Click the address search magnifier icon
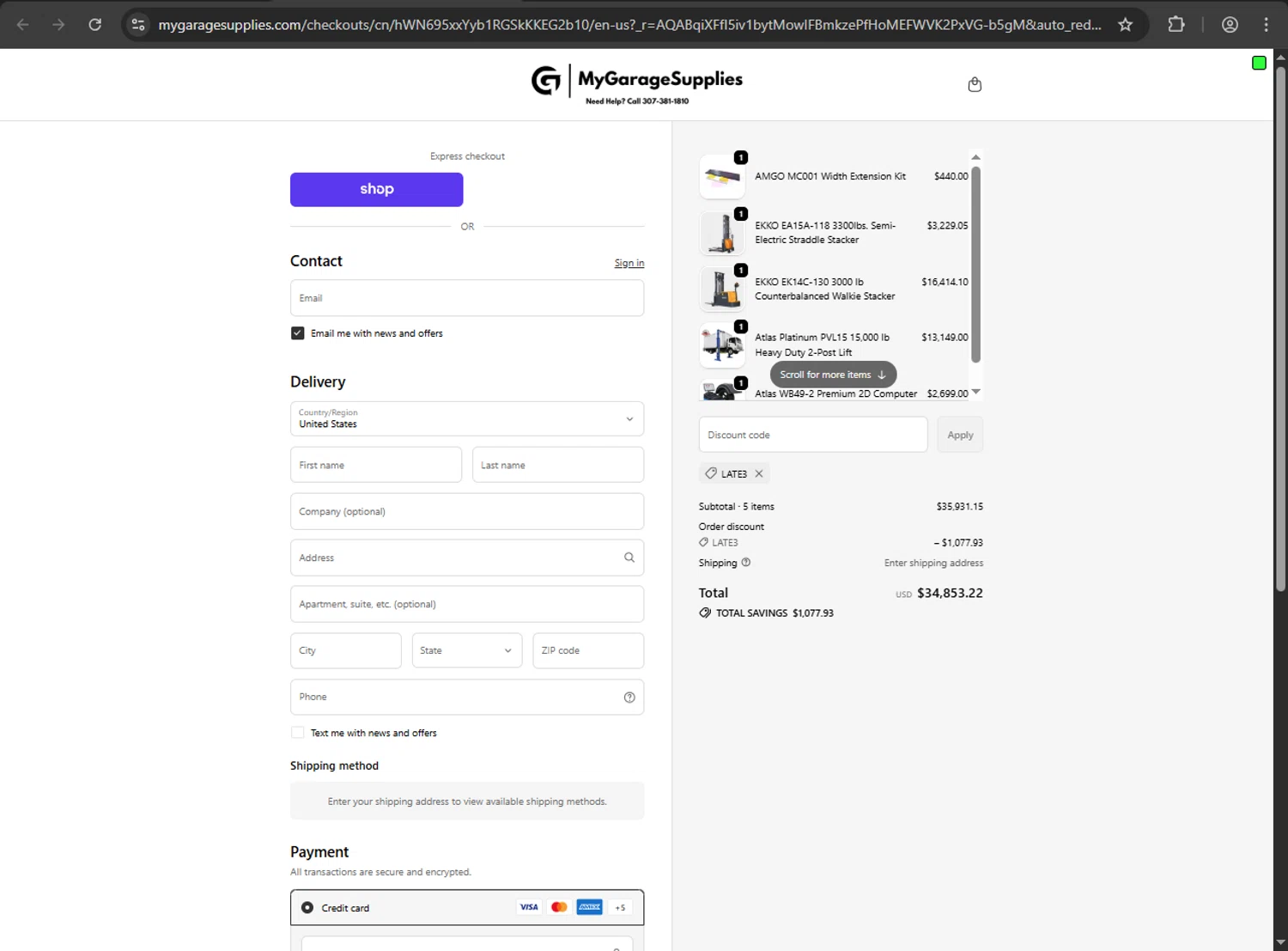The height and width of the screenshot is (951, 1288). [x=629, y=558]
